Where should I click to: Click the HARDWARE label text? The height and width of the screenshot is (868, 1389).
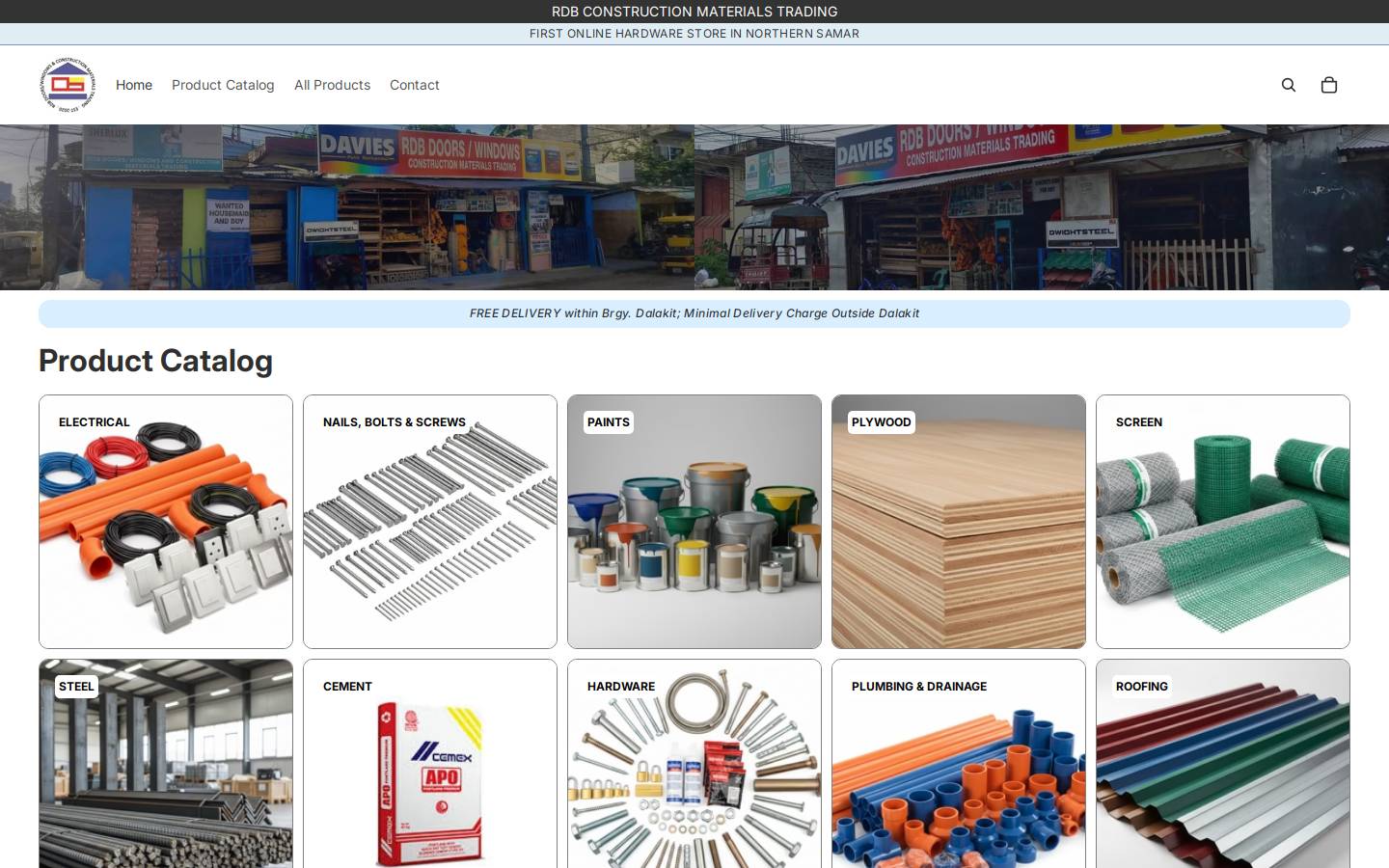(621, 687)
